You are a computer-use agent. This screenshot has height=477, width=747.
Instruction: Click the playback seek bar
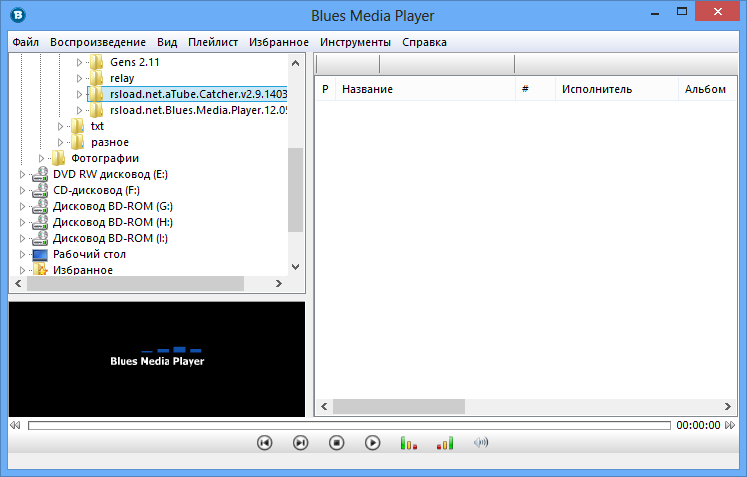point(349,425)
